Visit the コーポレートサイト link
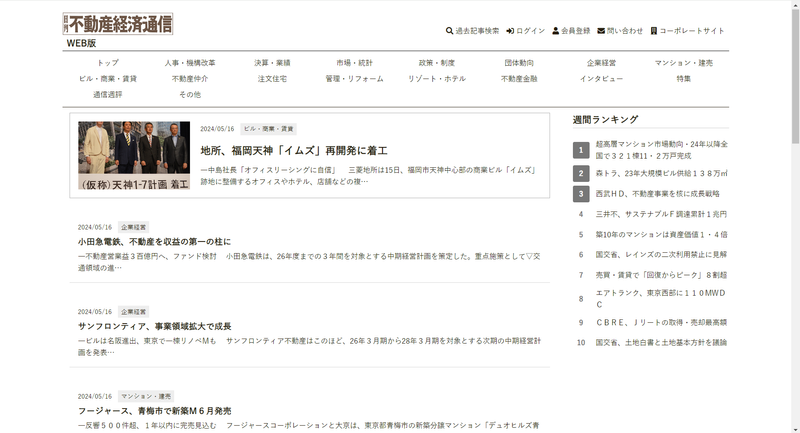The width and height of the screenshot is (800, 433). [691, 31]
